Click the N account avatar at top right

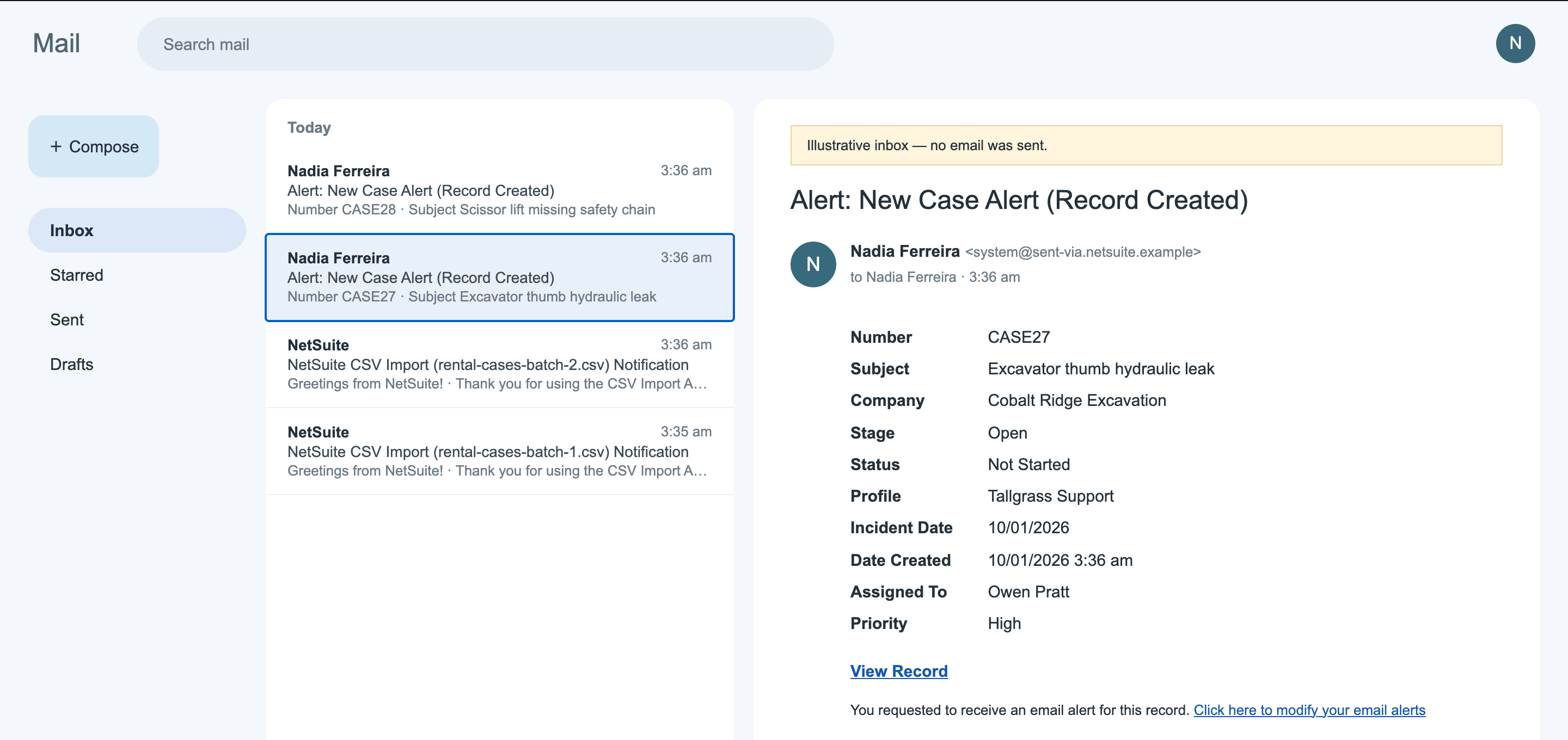point(1515,43)
